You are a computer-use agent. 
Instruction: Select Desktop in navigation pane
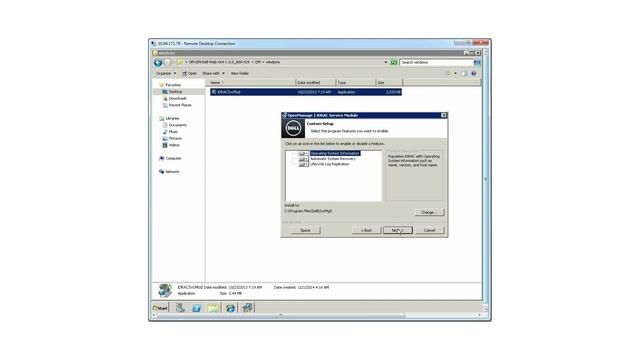[x=173, y=92]
